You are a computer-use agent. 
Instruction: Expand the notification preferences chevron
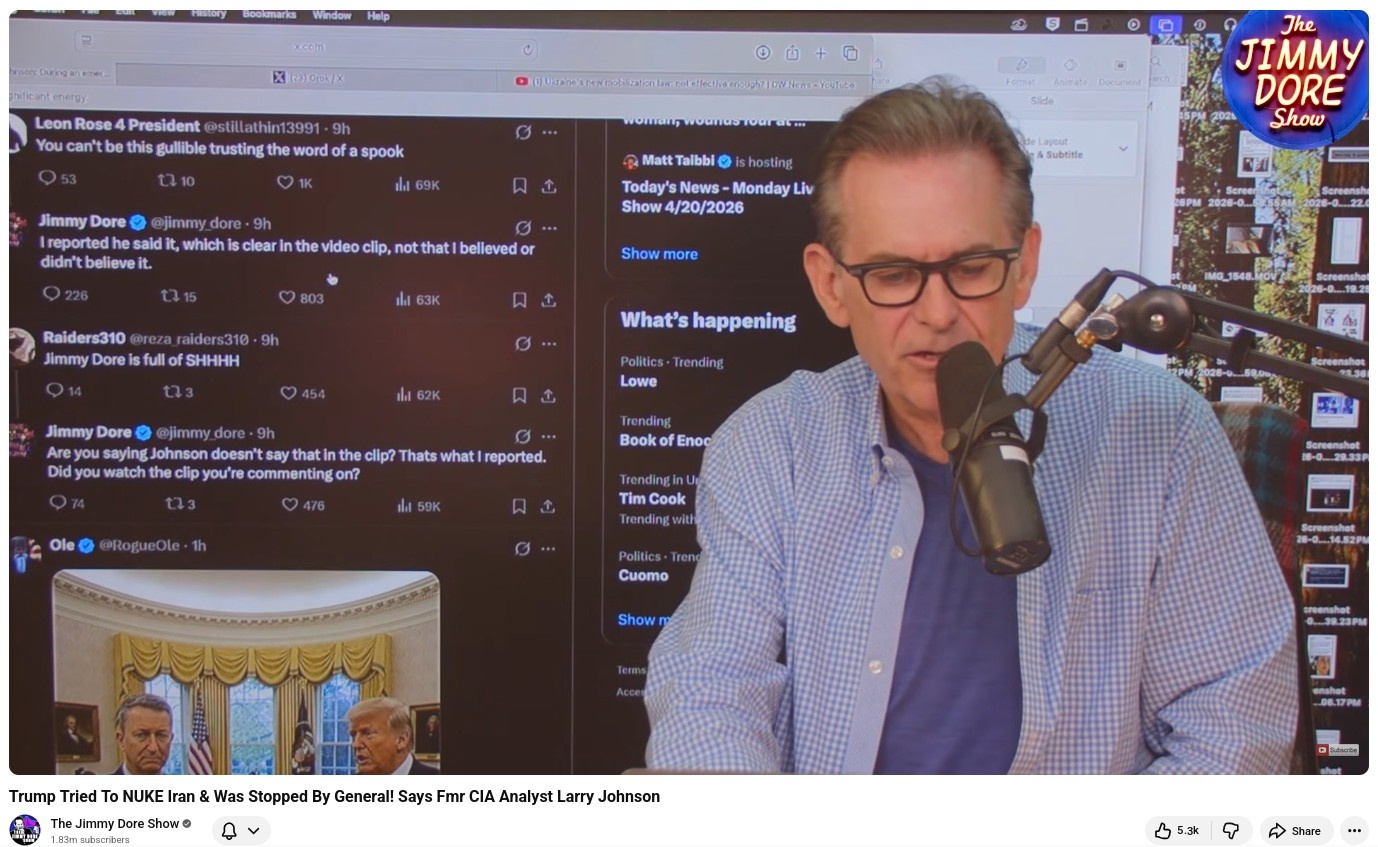pos(254,831)
